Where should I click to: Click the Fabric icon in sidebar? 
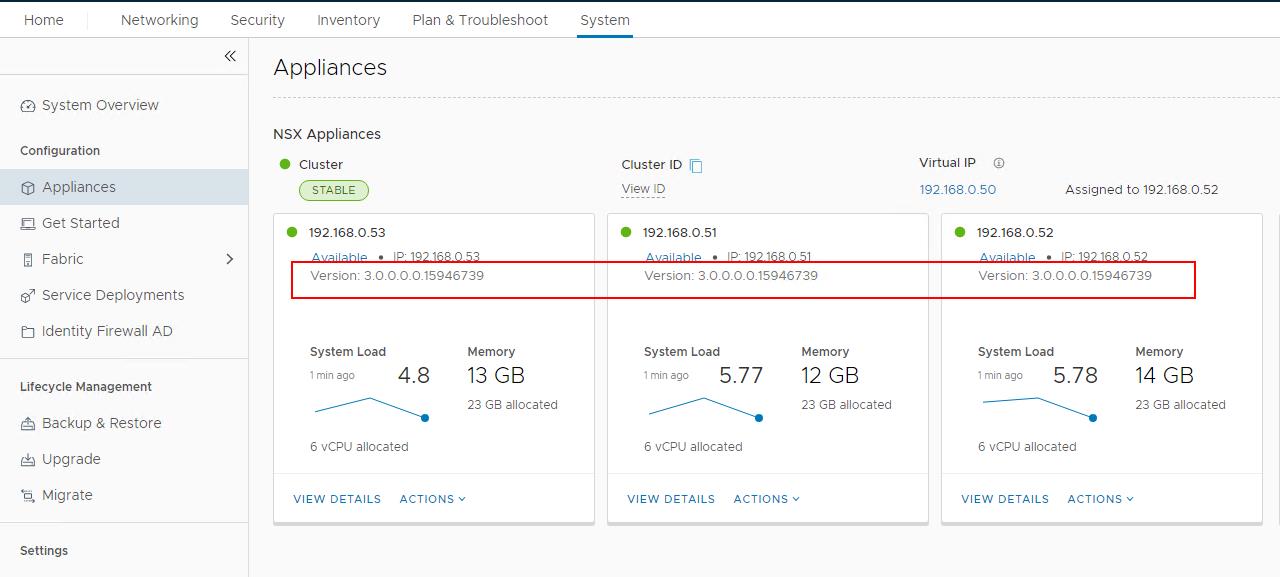(28, 260)
